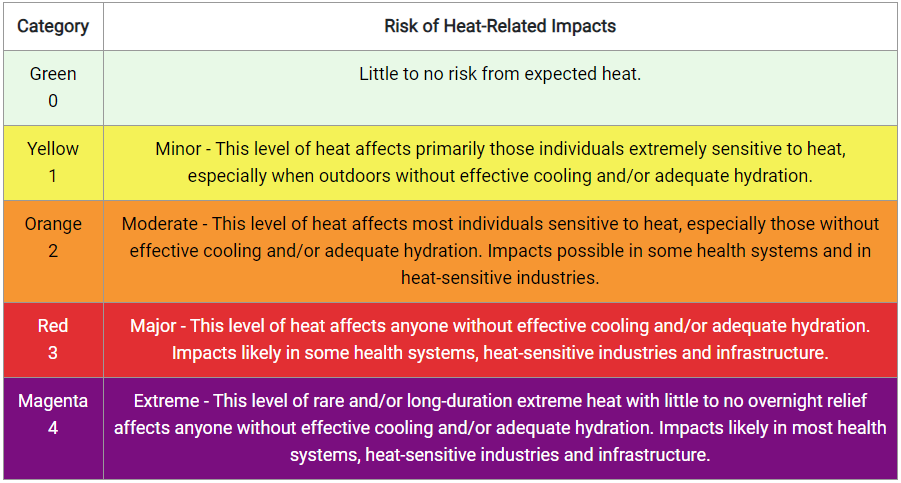Select the Green 0 category cell
The width and height of the screenshot is (901, 483).
[53, 87]
